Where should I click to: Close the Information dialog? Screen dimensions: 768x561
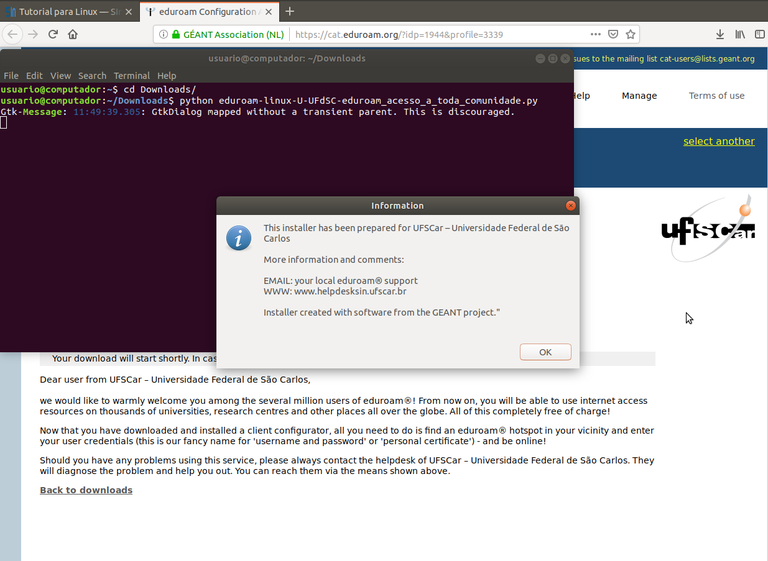pos(571,206)
